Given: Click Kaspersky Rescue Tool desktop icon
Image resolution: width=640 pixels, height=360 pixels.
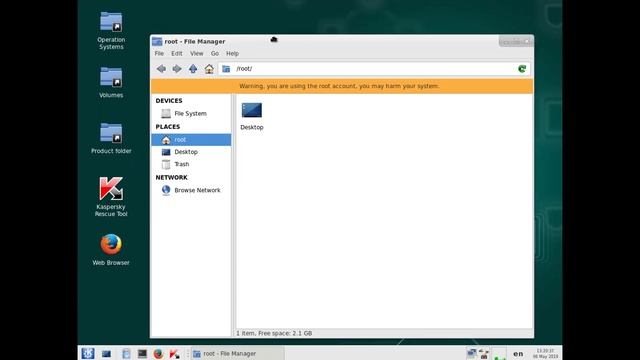Looking at the screenshot, I should (111, 197).
